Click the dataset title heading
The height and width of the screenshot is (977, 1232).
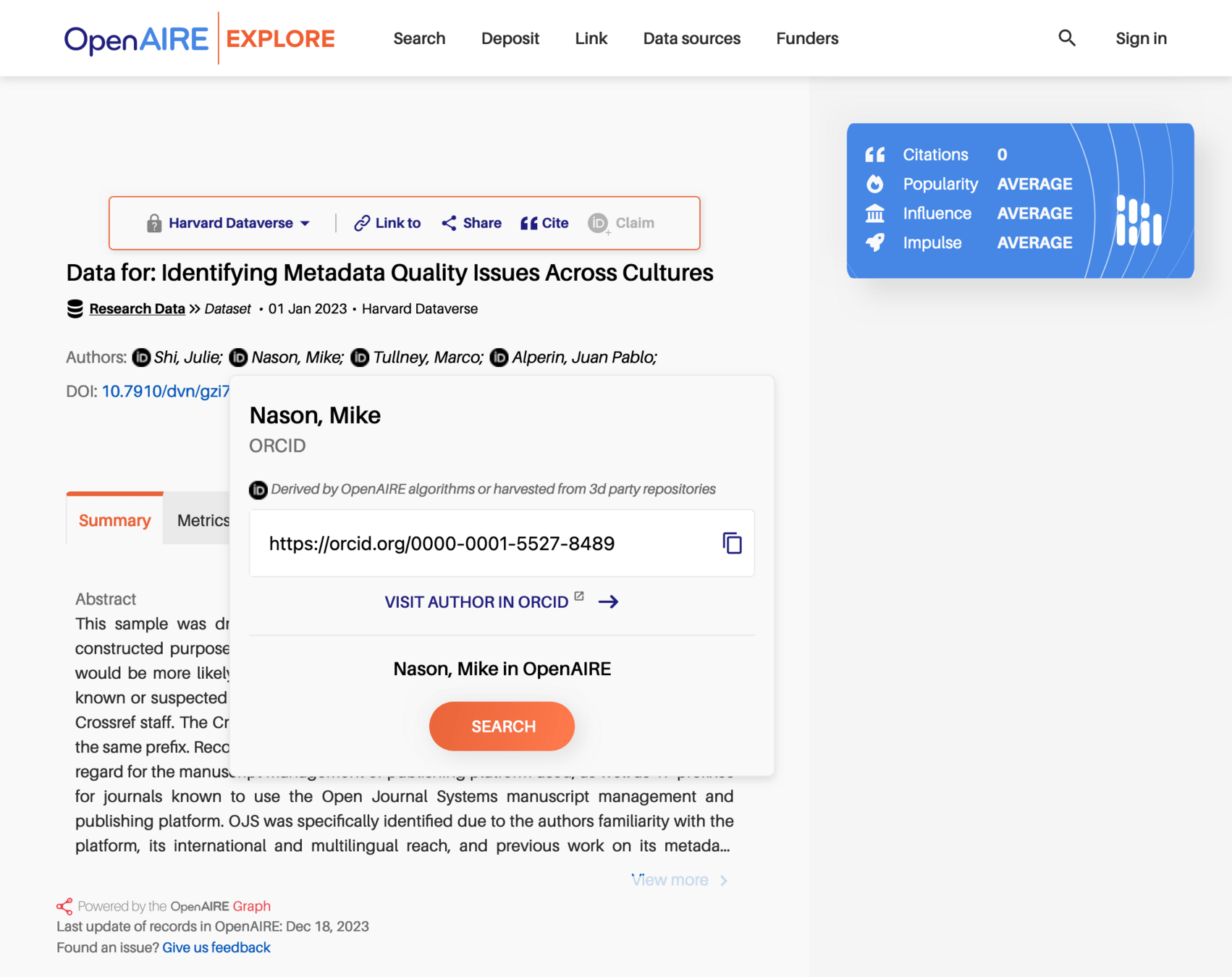(x=389, y=273)
